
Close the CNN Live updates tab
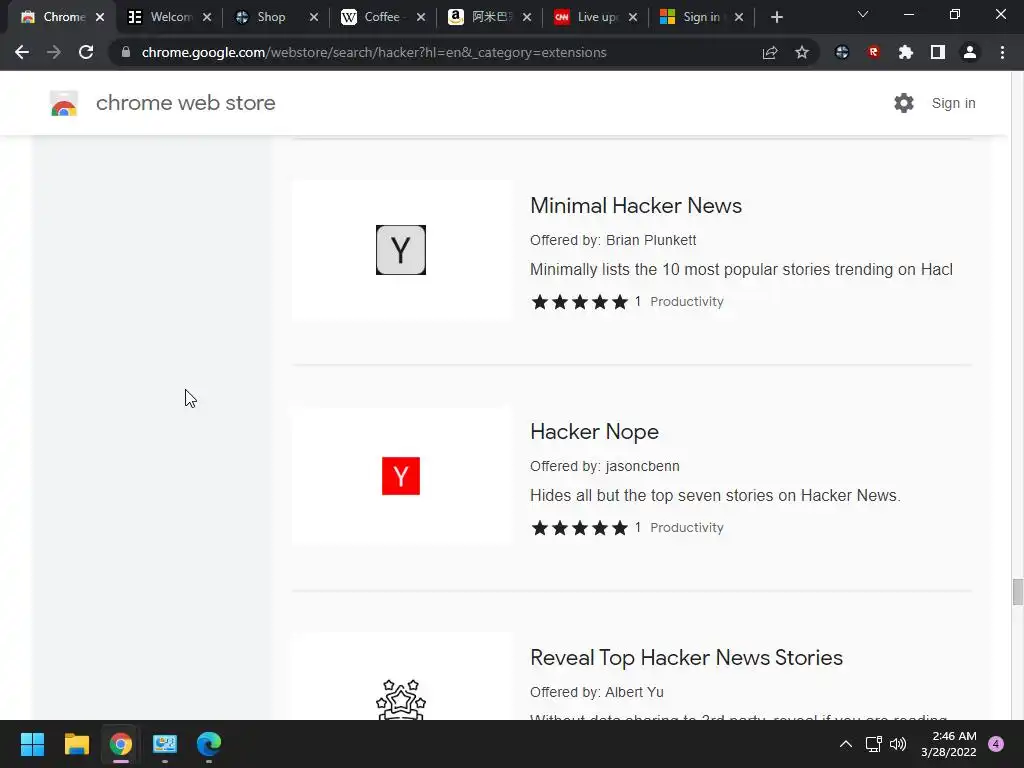point(633,18)
